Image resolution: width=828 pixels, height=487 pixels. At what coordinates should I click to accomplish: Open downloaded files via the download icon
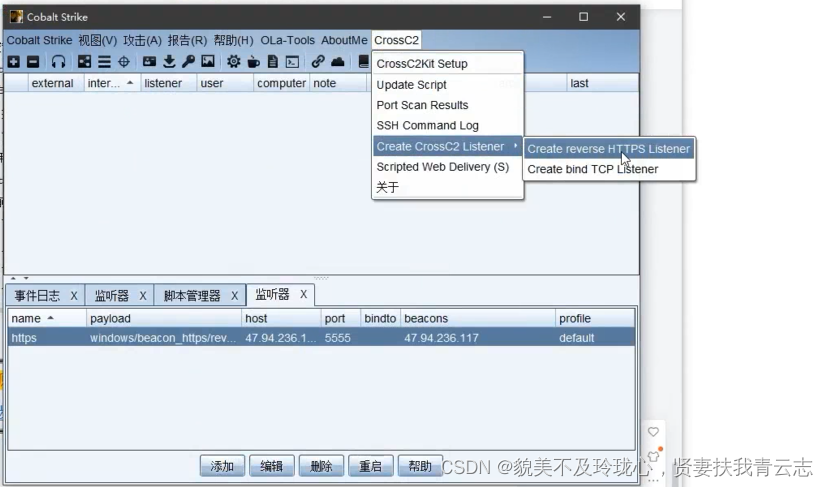pos(169,62)
